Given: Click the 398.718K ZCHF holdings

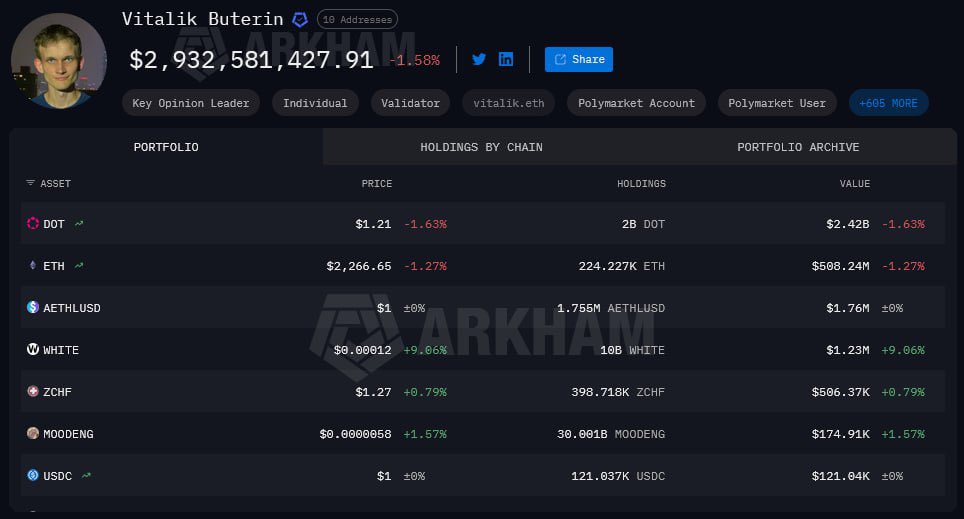Looking at the screenshot, I should [x=618, y=392].
